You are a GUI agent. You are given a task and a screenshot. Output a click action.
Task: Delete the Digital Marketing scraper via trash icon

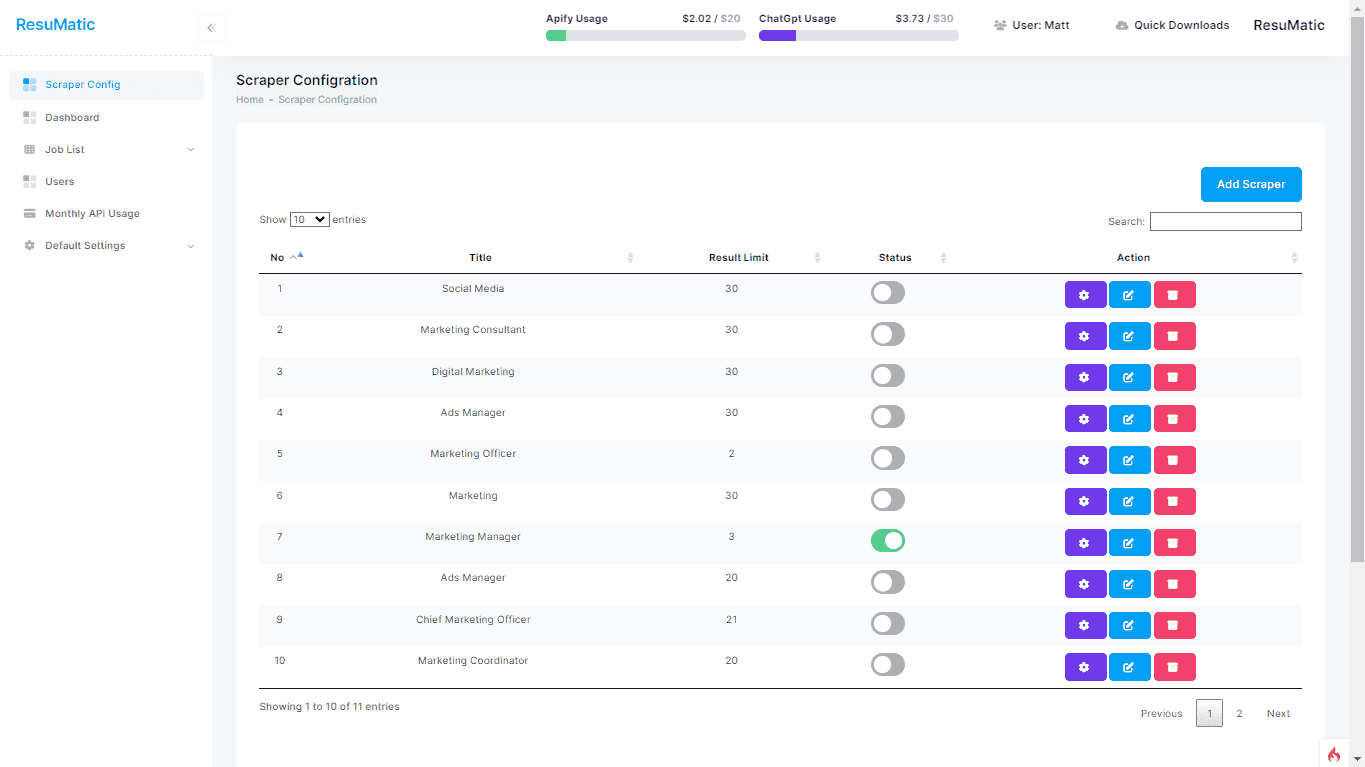coord(1174,377)
